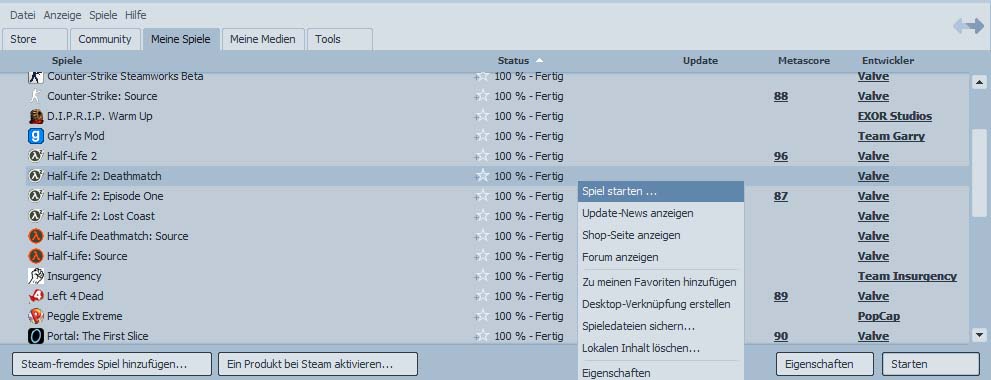The image size is (991, 380).
Task: Click the scrollbar up arrow
Action: click(x=979, y=82)
